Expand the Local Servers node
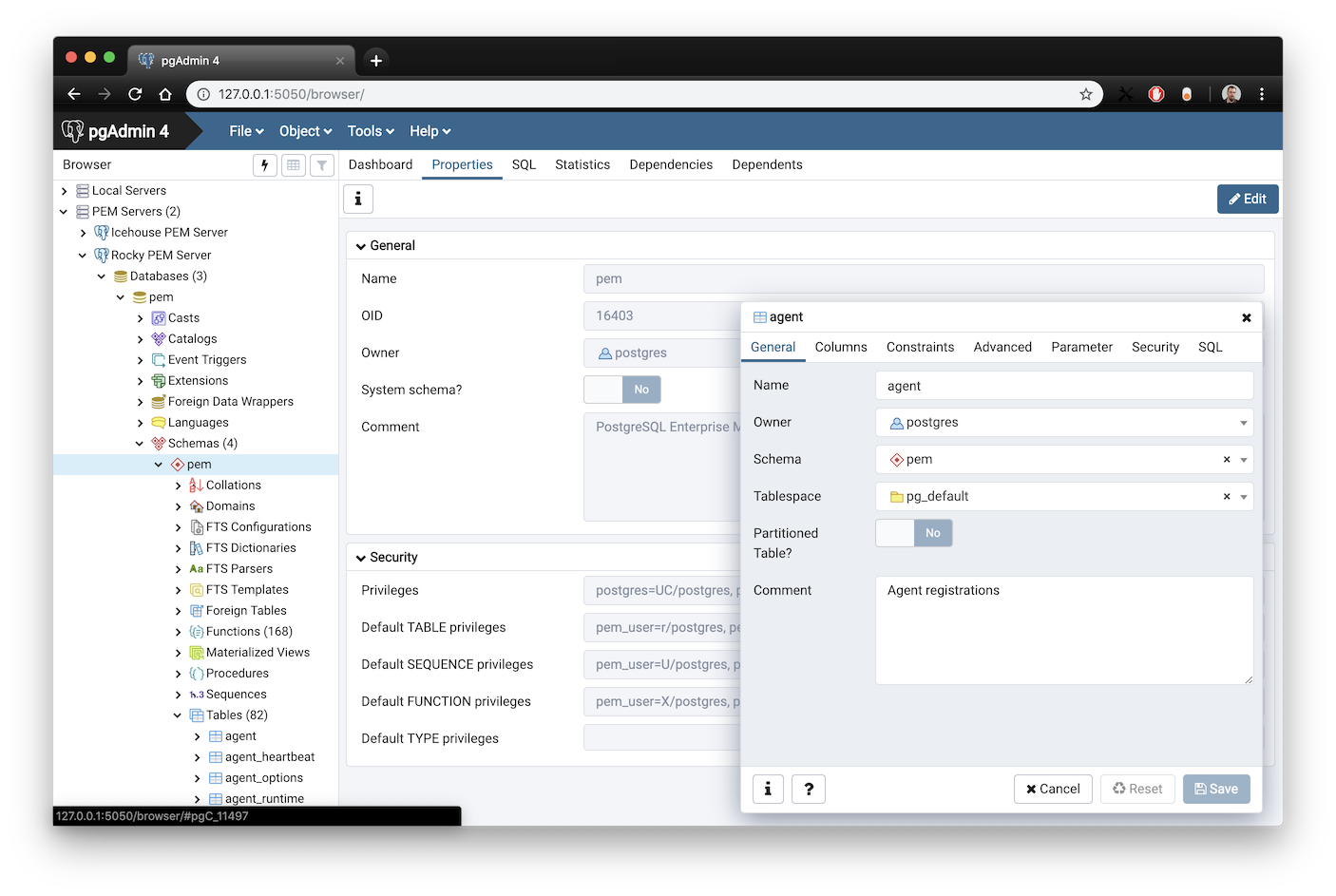The width and height of the screenshot is (1336, 896). [x=64, y=191]
